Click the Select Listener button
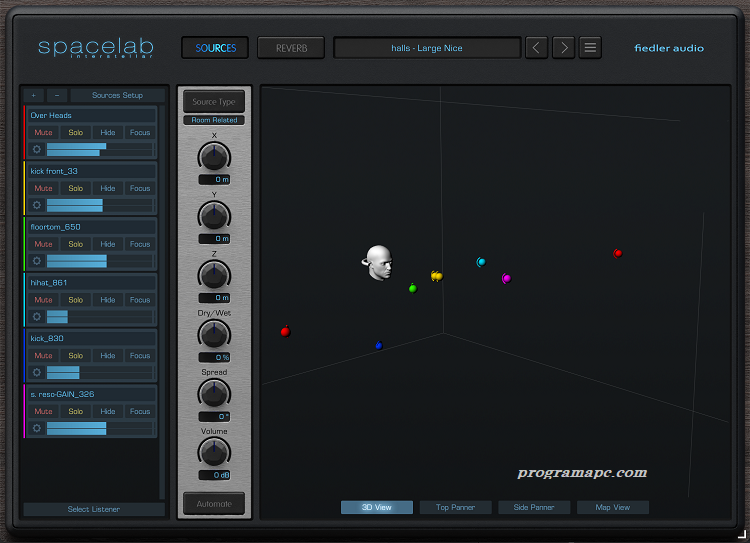750x543 pixels. (x=94, y=509)
